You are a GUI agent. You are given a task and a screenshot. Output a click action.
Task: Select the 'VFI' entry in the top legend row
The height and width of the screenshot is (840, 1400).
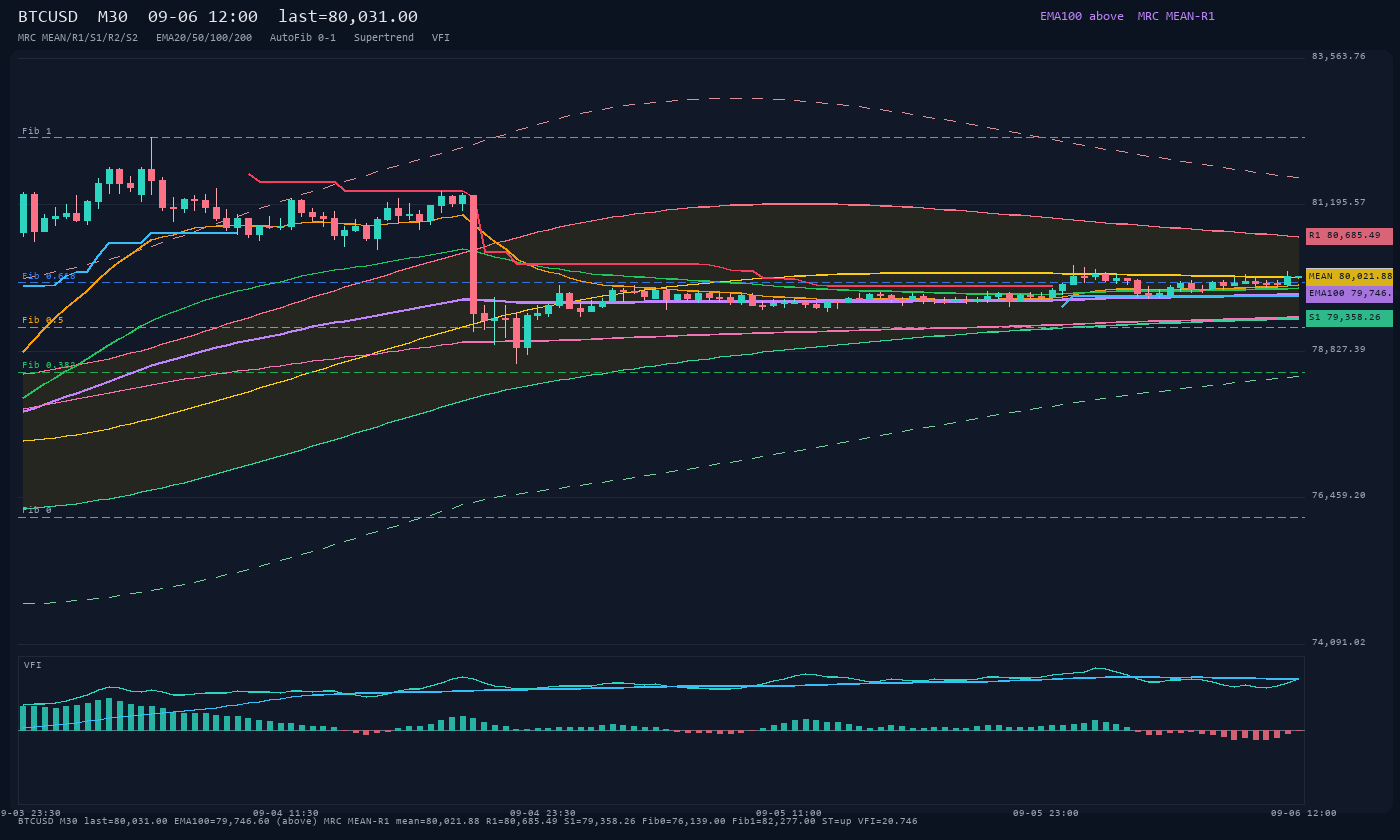[x=441, y=38]
